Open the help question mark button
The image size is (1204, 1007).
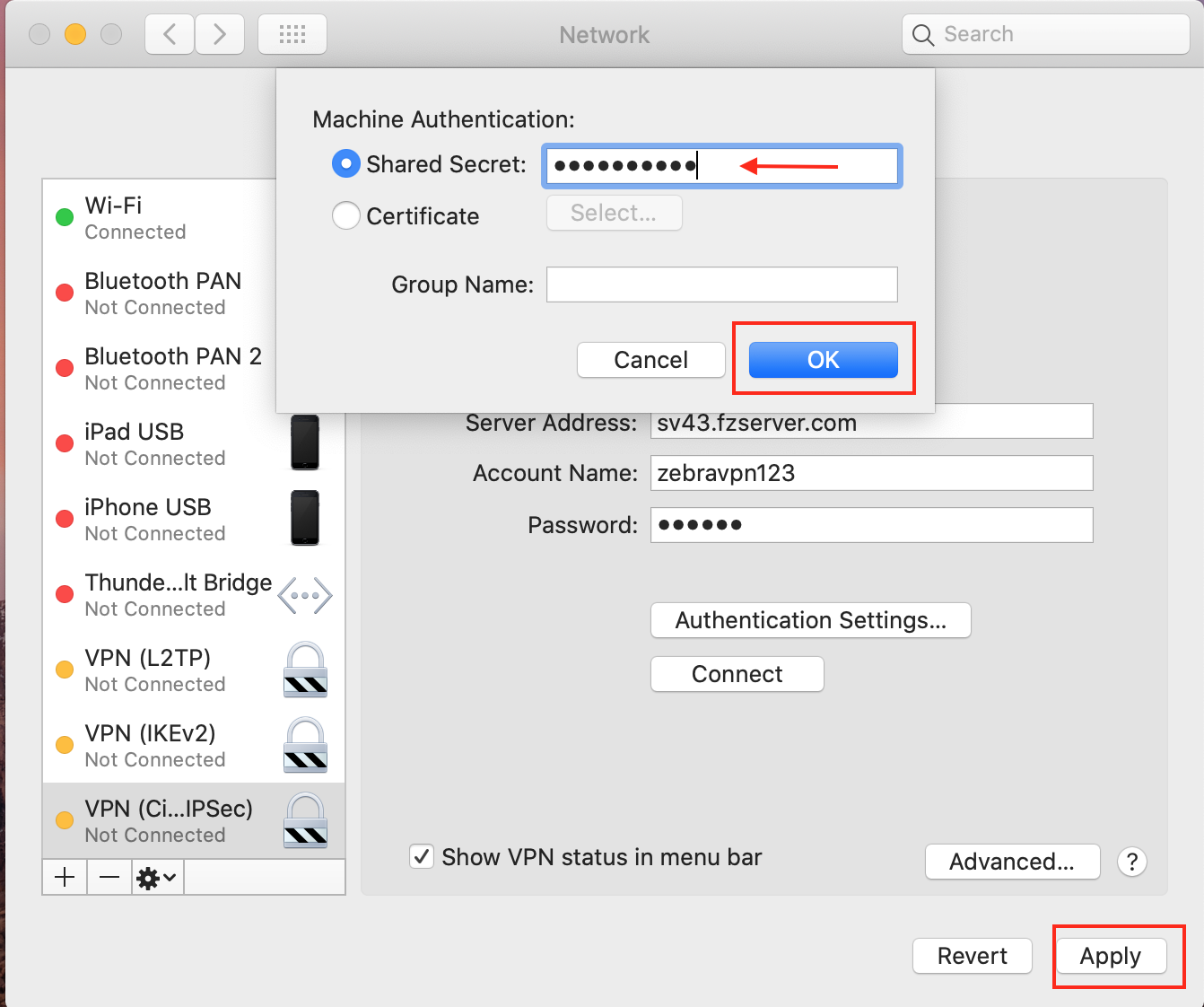click(x=1132, y=862)
